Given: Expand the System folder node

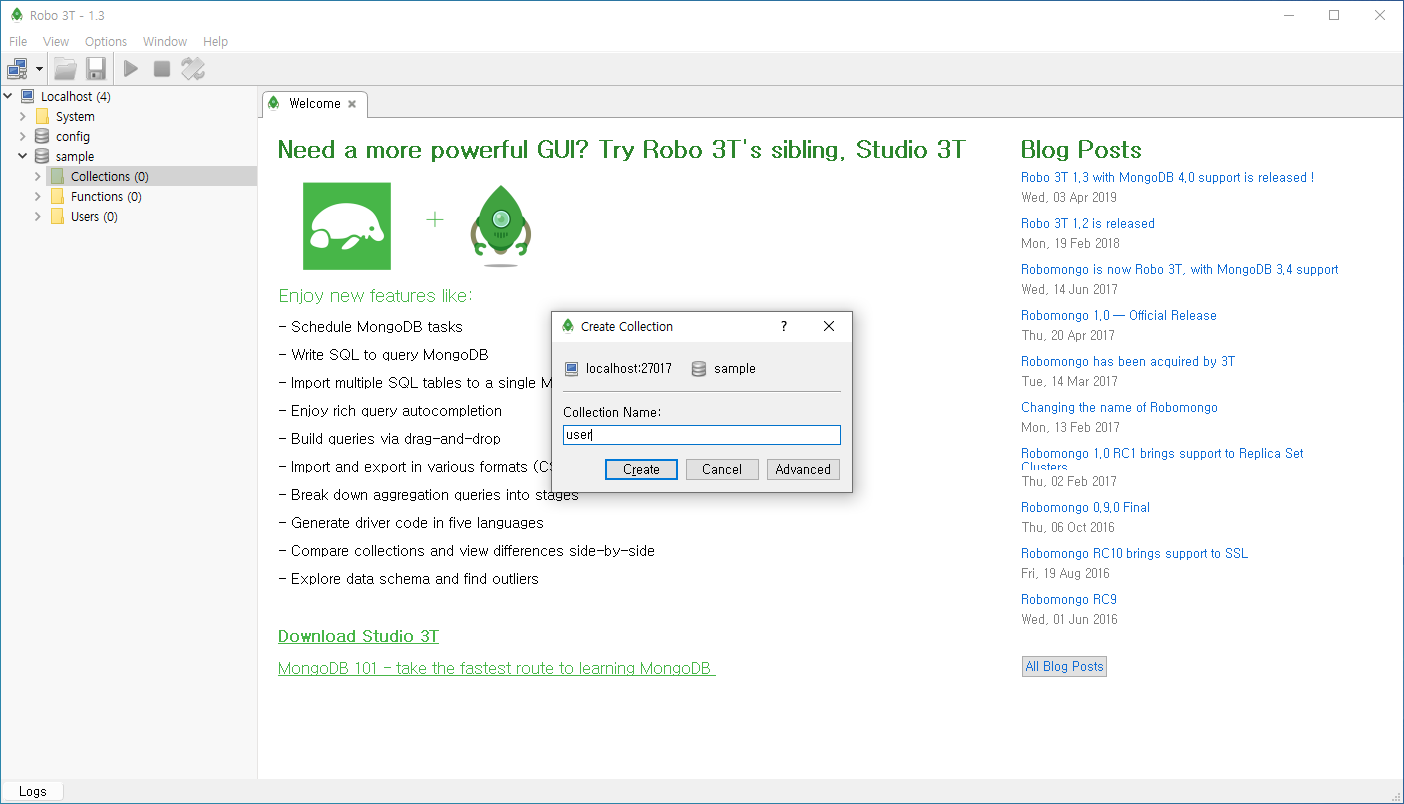Looking at the screenshot, I should click(23, 117).
